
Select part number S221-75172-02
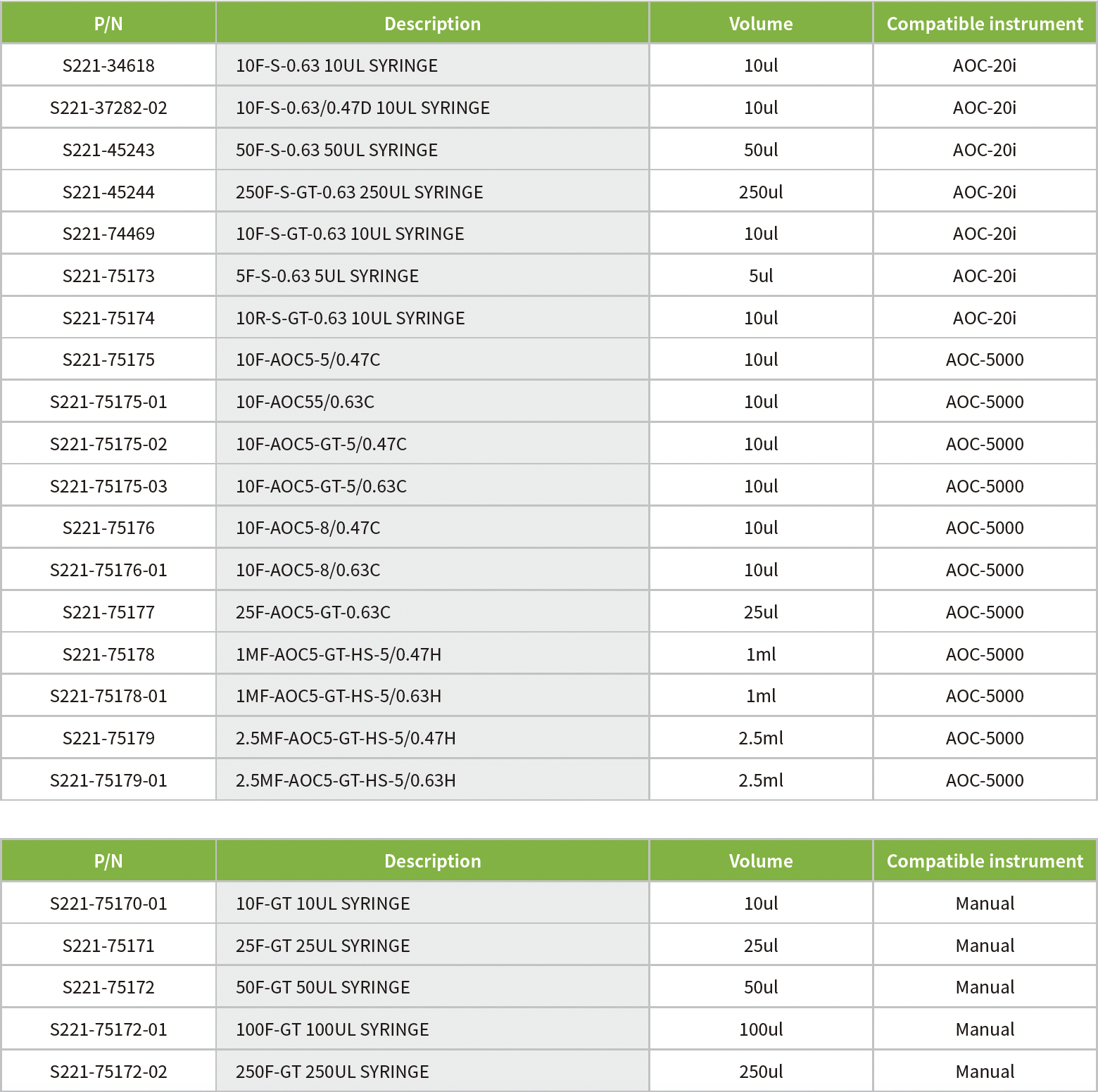tap(108, 1072)
